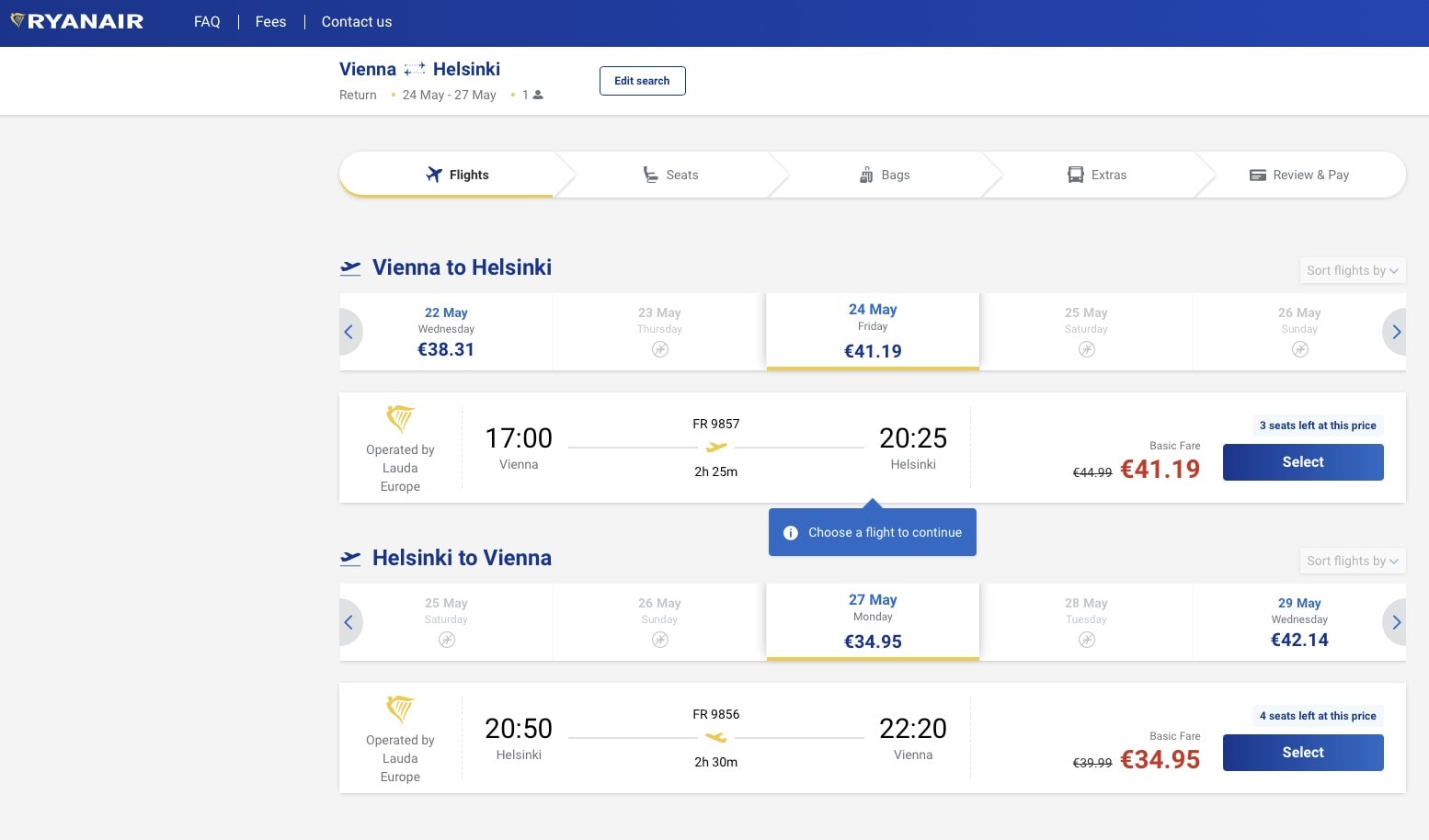This screenshot has height=840, width=1429.
Task: Choose 22 May outbound date at €38.31
Action: (446, 332)
